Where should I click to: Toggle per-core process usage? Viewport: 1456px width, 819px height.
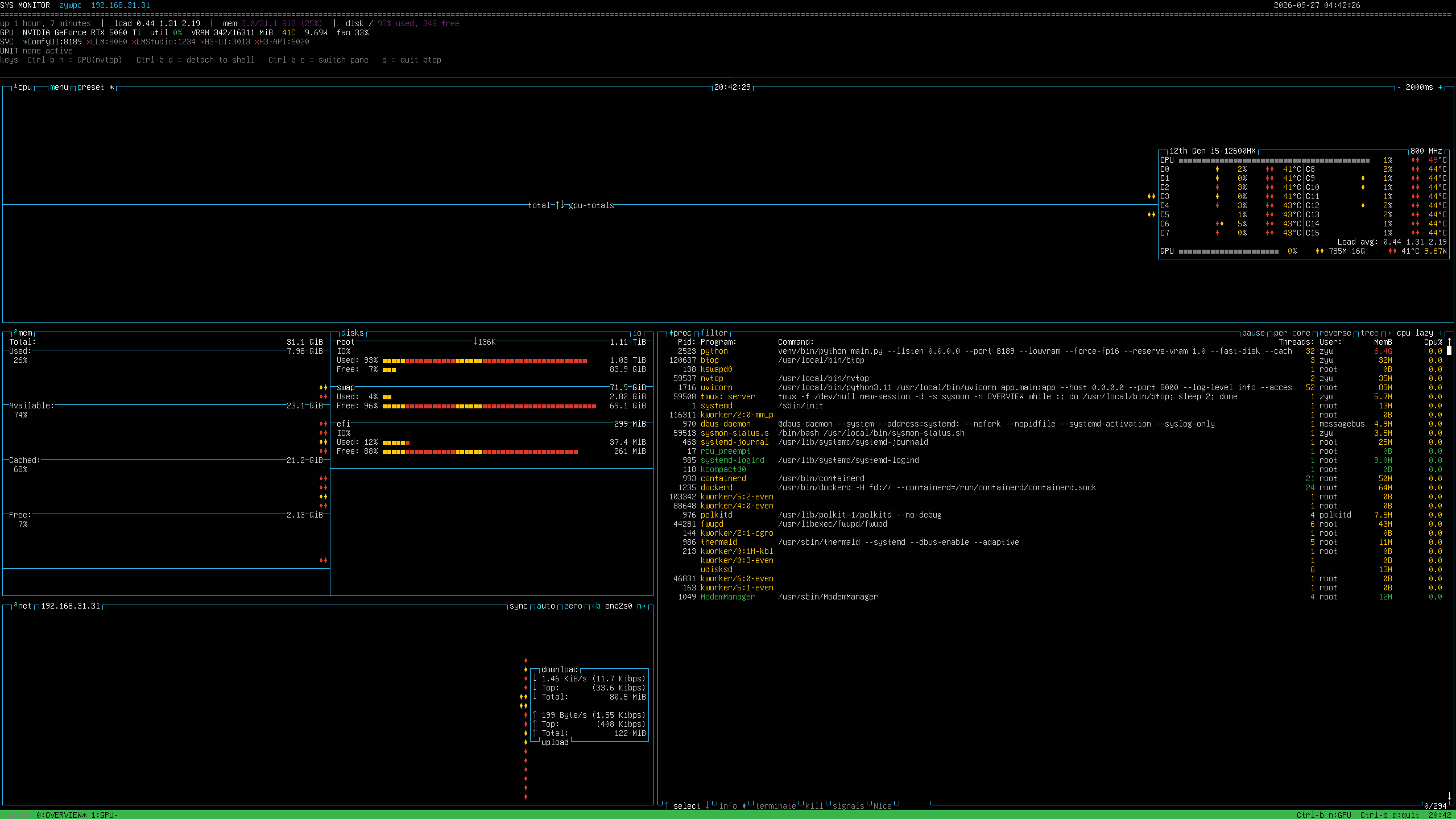[1292, 333]
